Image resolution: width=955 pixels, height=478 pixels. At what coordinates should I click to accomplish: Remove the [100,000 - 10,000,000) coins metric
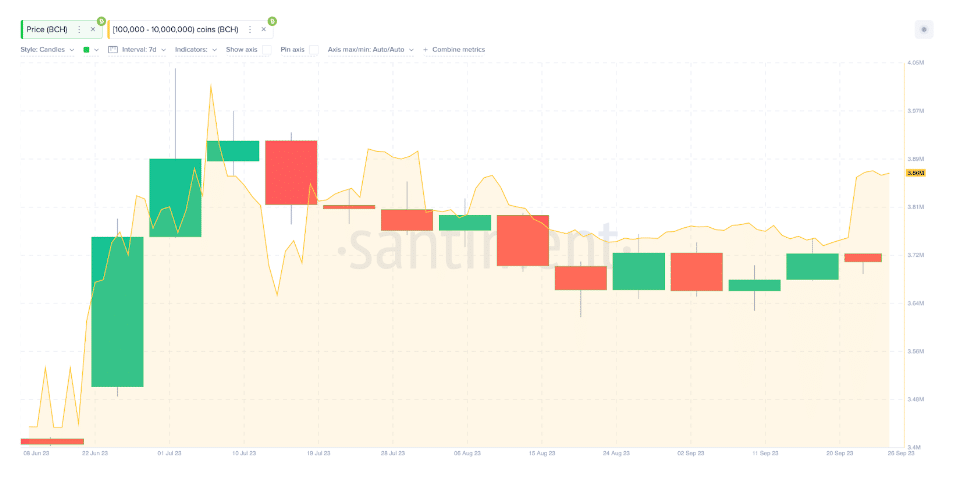[264, 29]
